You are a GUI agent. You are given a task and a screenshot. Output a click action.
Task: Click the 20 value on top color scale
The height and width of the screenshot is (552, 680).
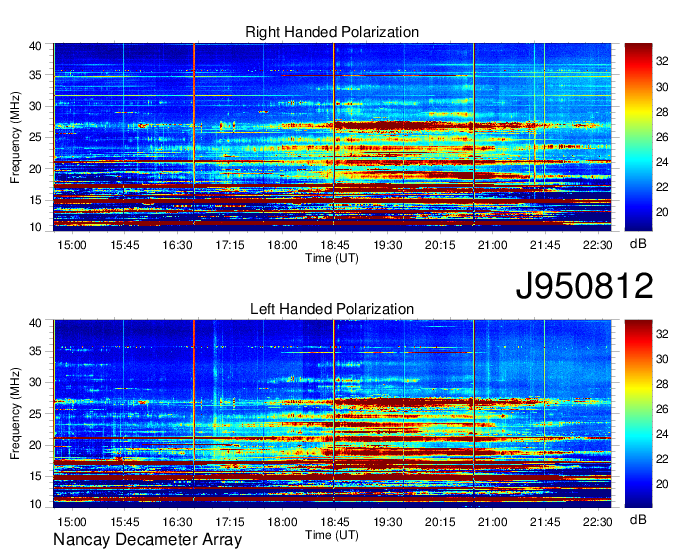click(x=662, y=212)
